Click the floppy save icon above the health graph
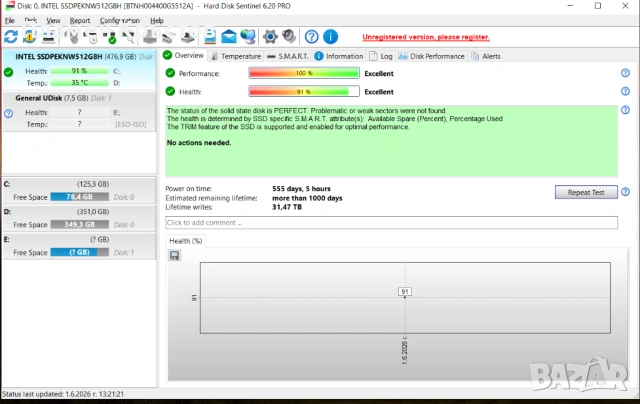This screenshot has height=404, width=640. click(175, 255)
